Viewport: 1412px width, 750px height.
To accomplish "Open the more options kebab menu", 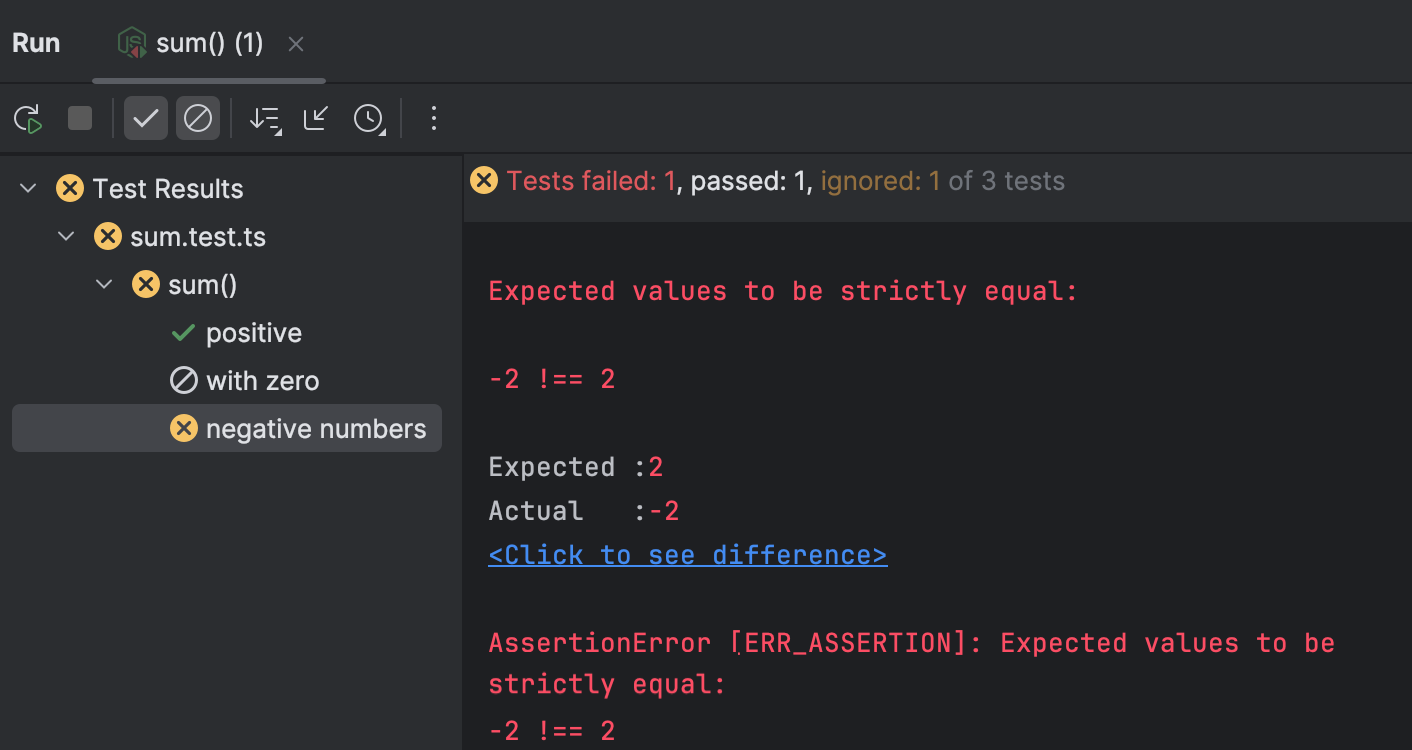I will [x=433, y=119].
